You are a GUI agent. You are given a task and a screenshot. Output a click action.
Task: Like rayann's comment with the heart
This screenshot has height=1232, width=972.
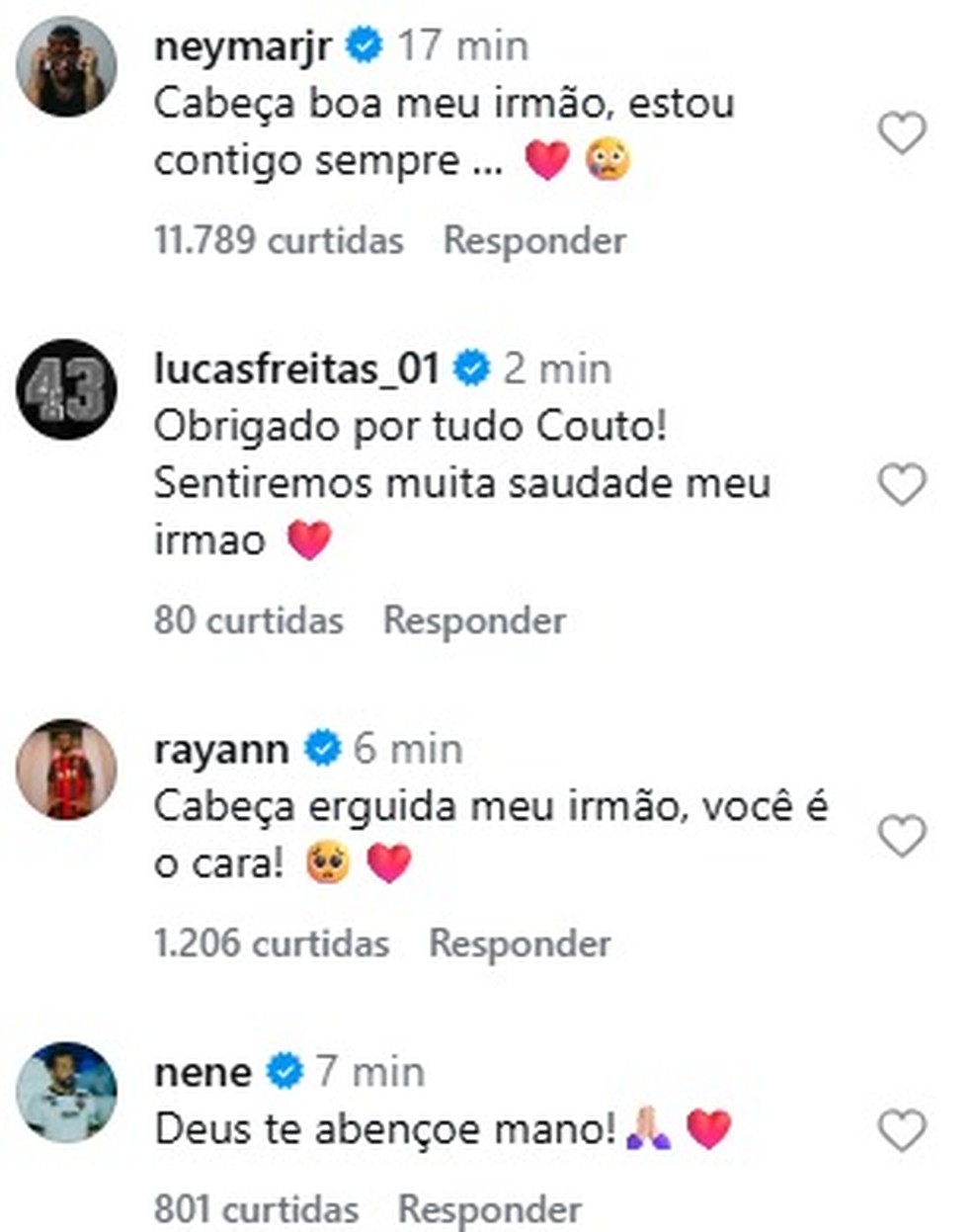click(902, 836)
